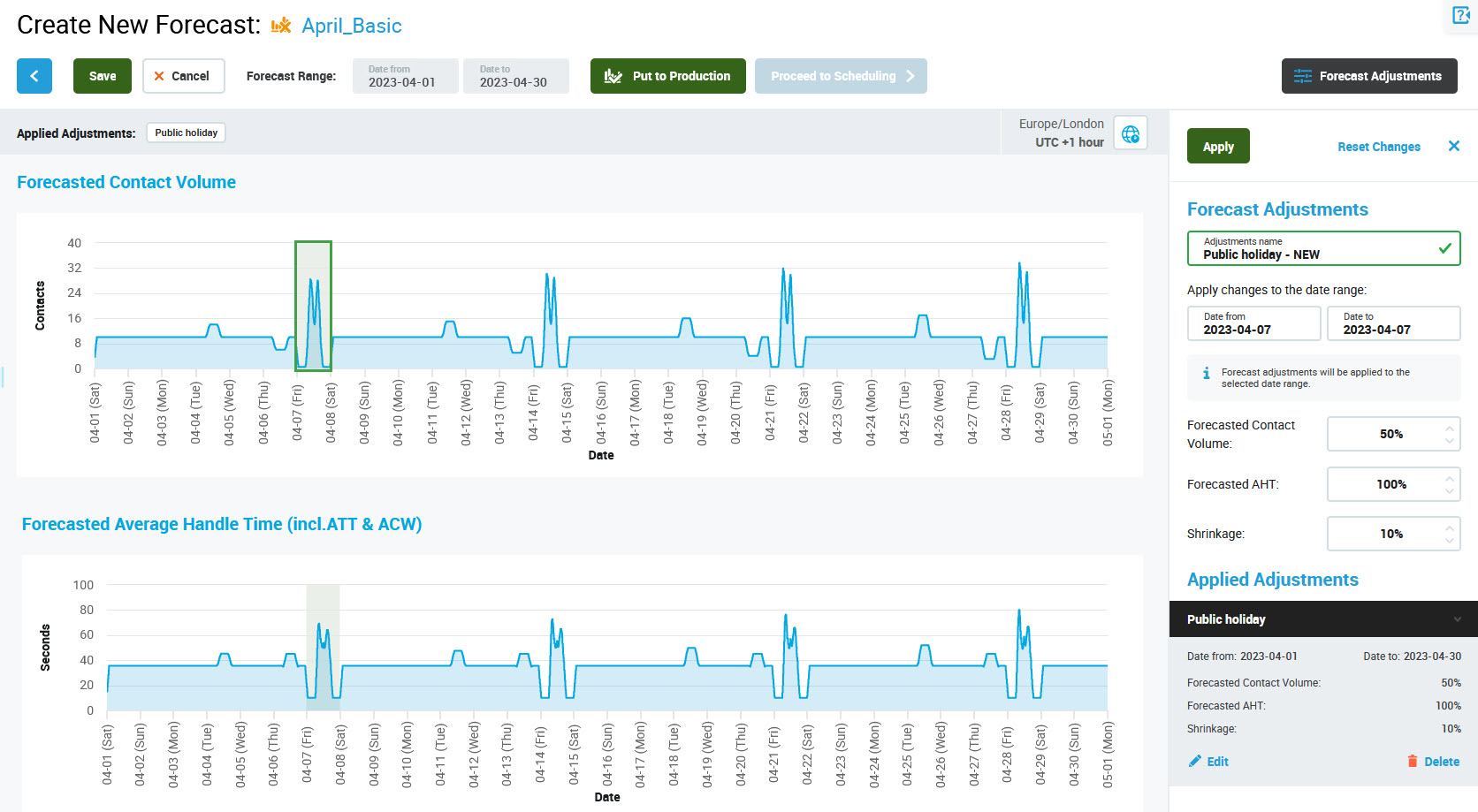Click the forecast icon beside April_Basic
1478x812 pixels.
[281, 26]
